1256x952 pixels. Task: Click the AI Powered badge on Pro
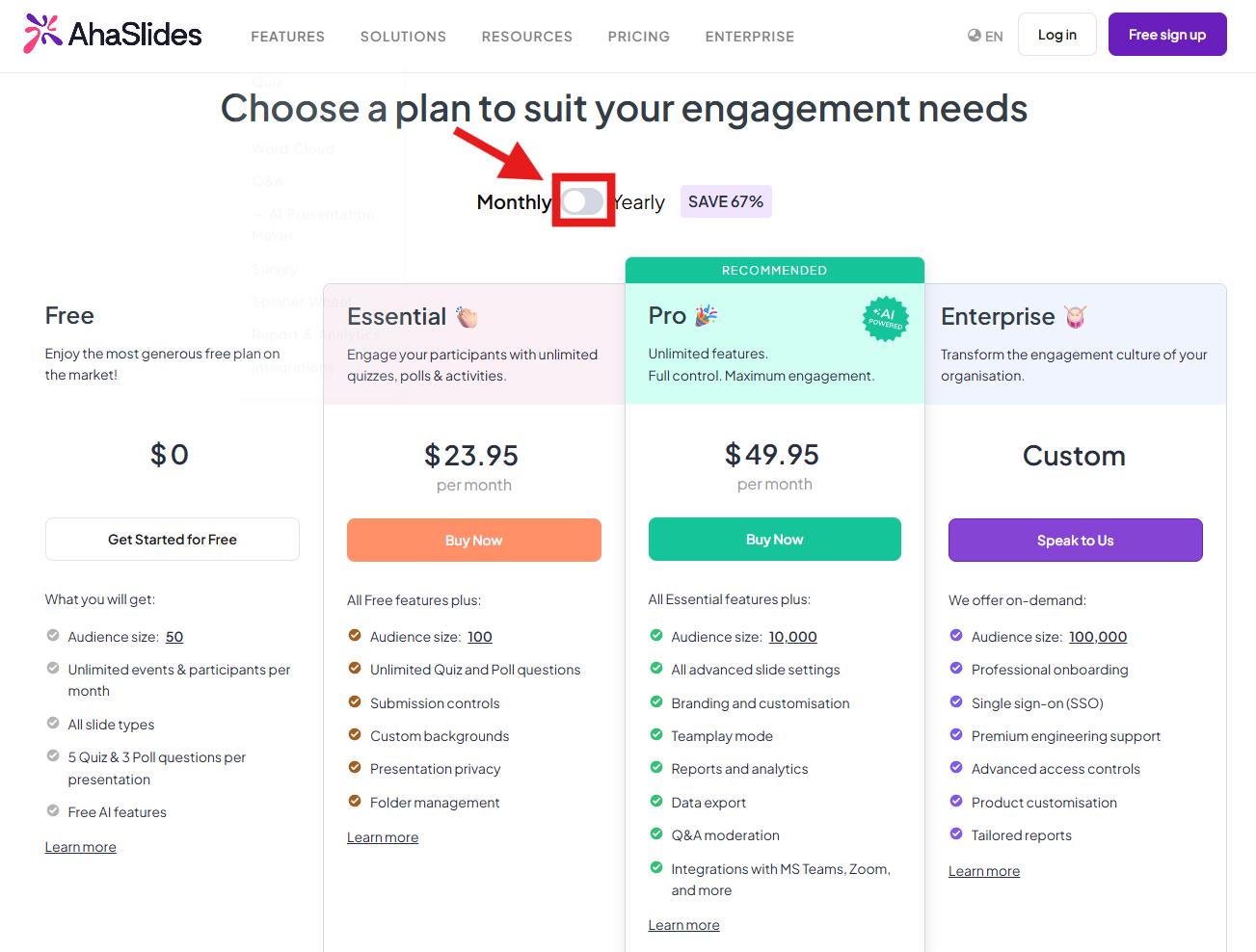pyautogui.click(x=885, y=319)
